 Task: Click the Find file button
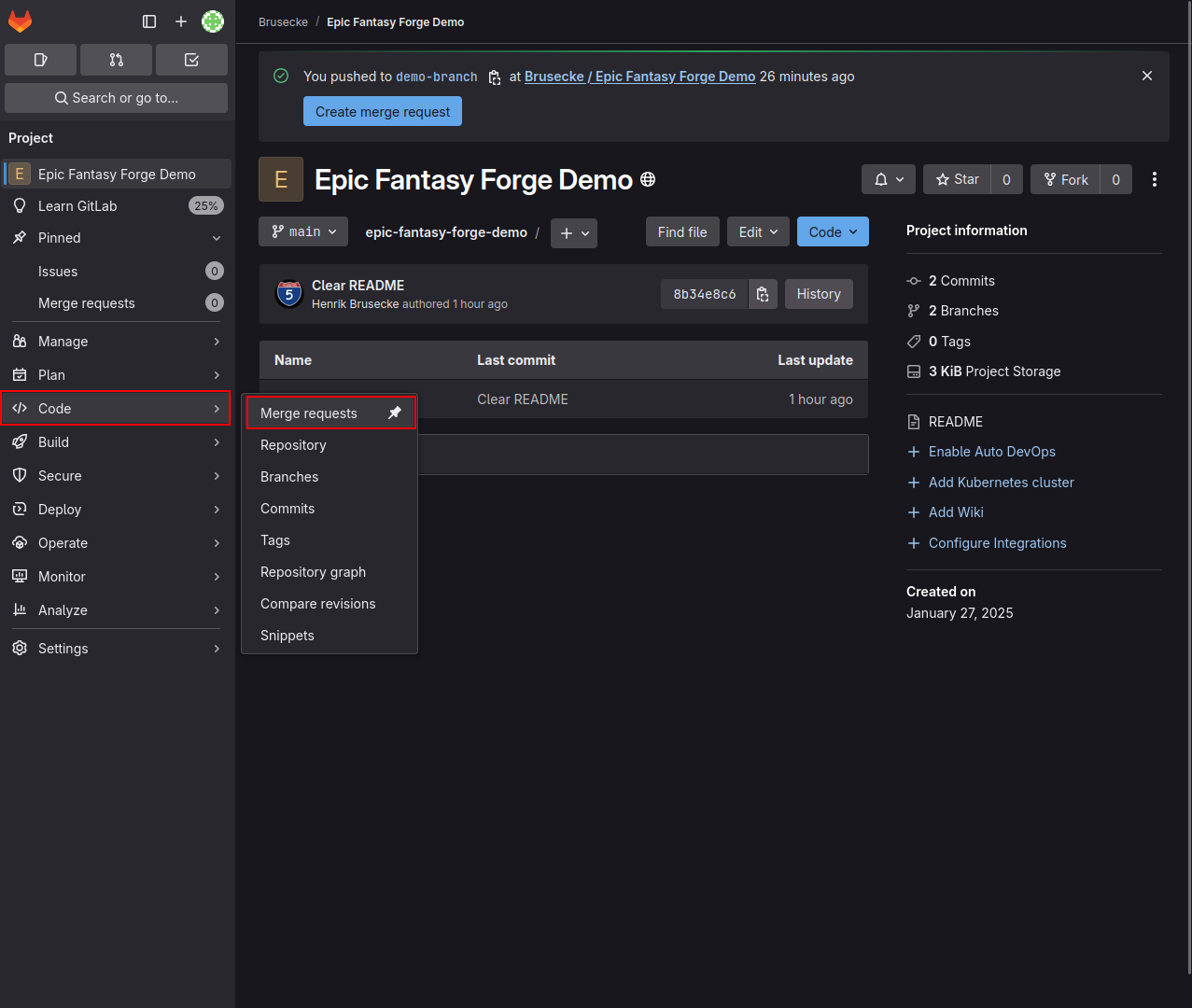point(682,231)
